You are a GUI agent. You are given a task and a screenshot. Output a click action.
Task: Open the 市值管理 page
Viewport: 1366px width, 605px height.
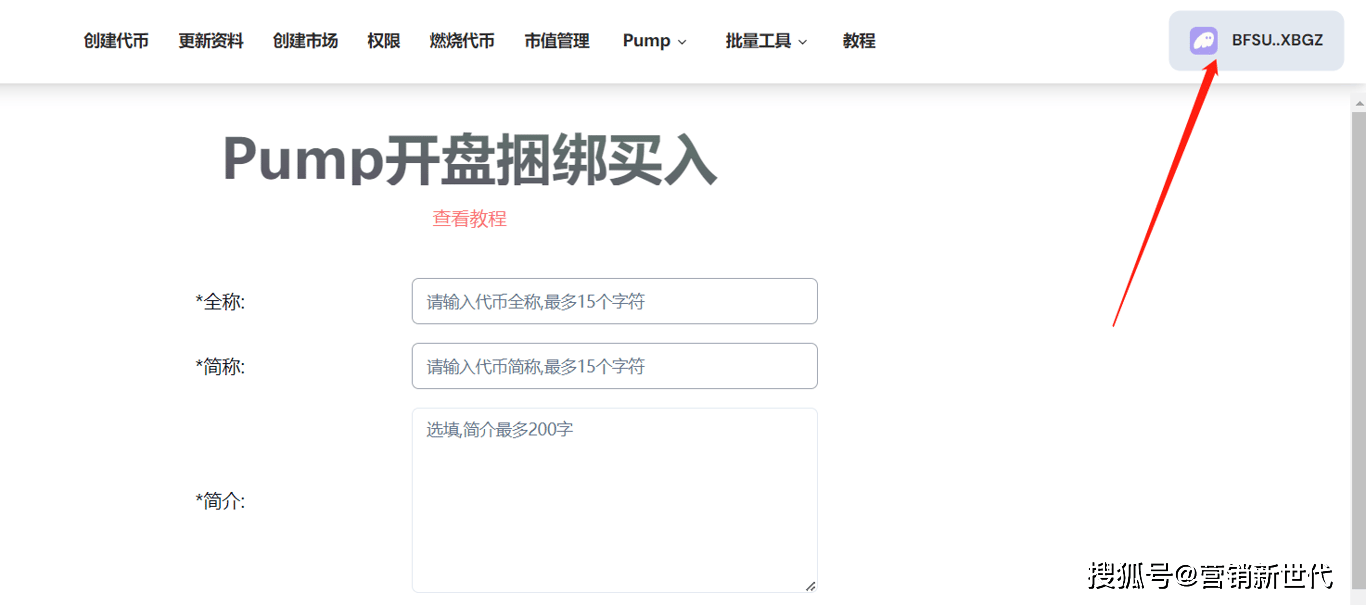pyautogui.click(x=556, y=41)
